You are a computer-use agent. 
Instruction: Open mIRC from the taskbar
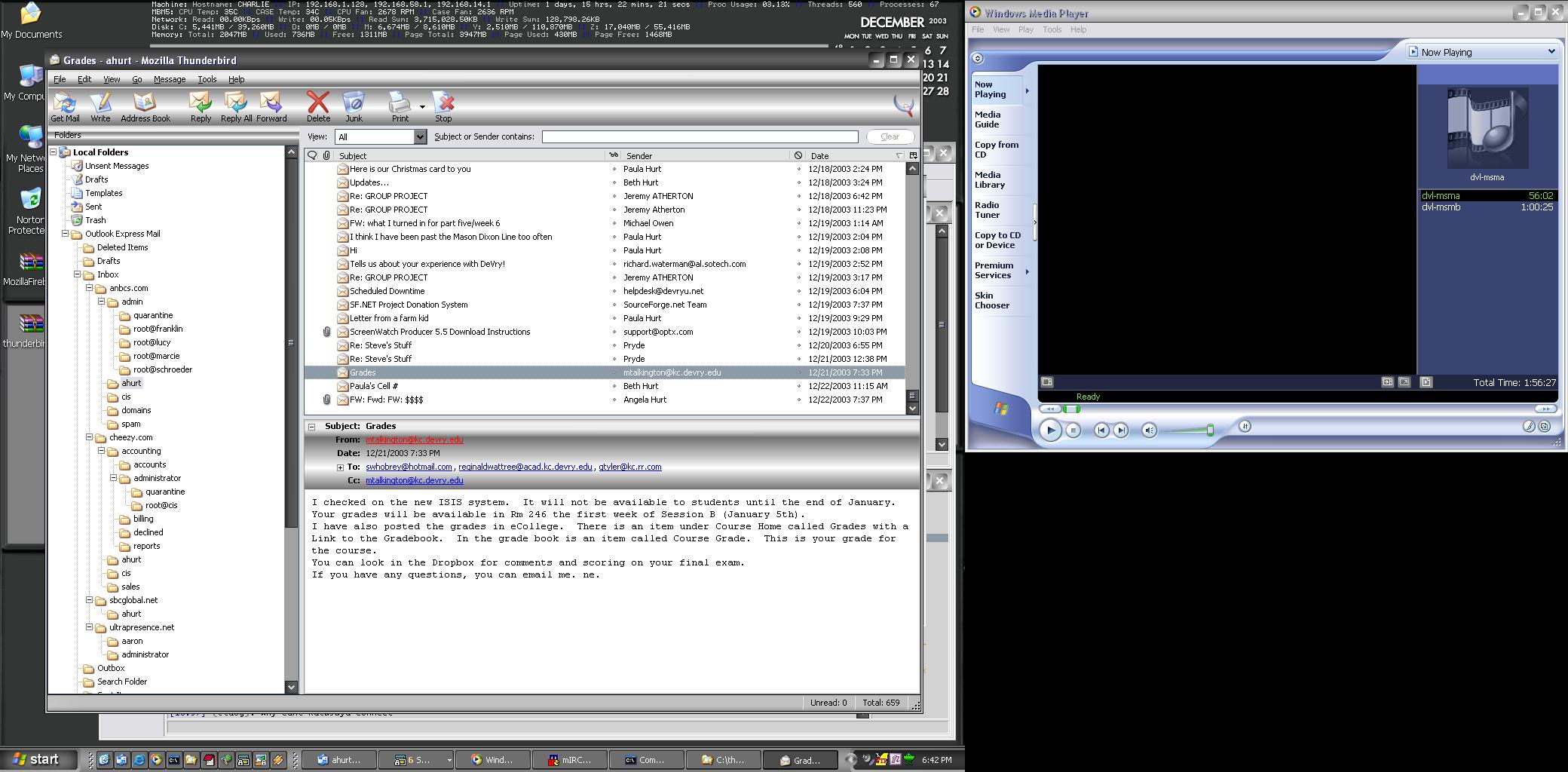(569, 760)
